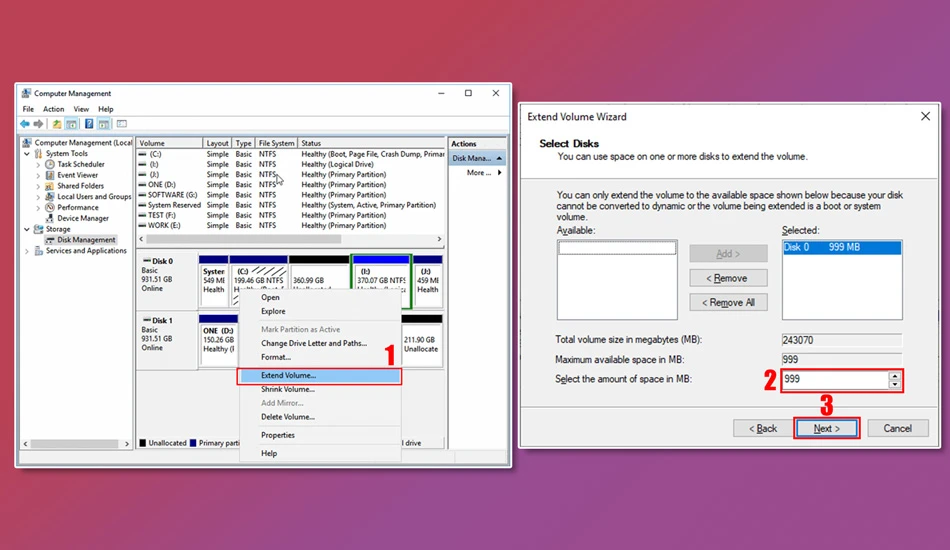Choose Shrink Volume from the context menu
The width and height of the screenshot is (950, 550).
(x=319, y=389)
